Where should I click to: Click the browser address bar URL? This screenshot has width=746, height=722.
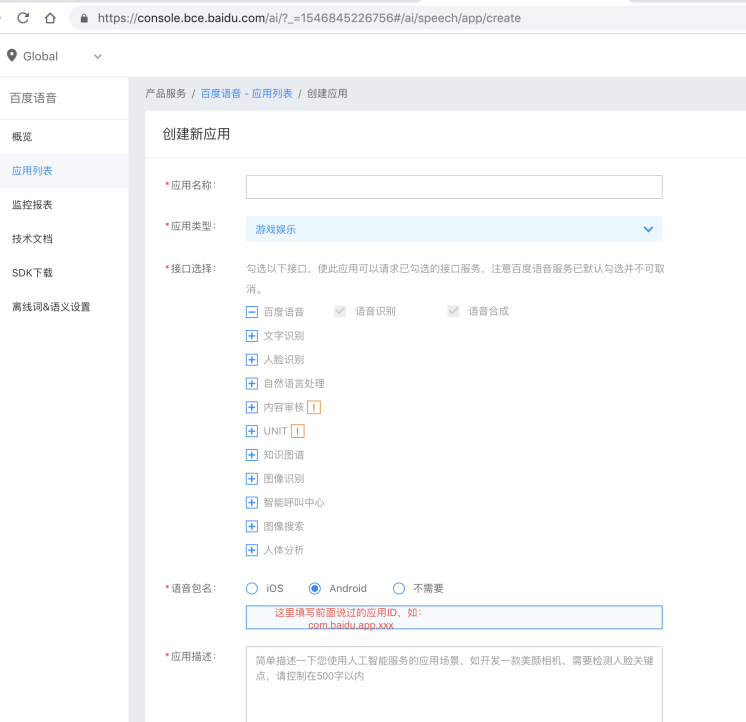(309, 18)
